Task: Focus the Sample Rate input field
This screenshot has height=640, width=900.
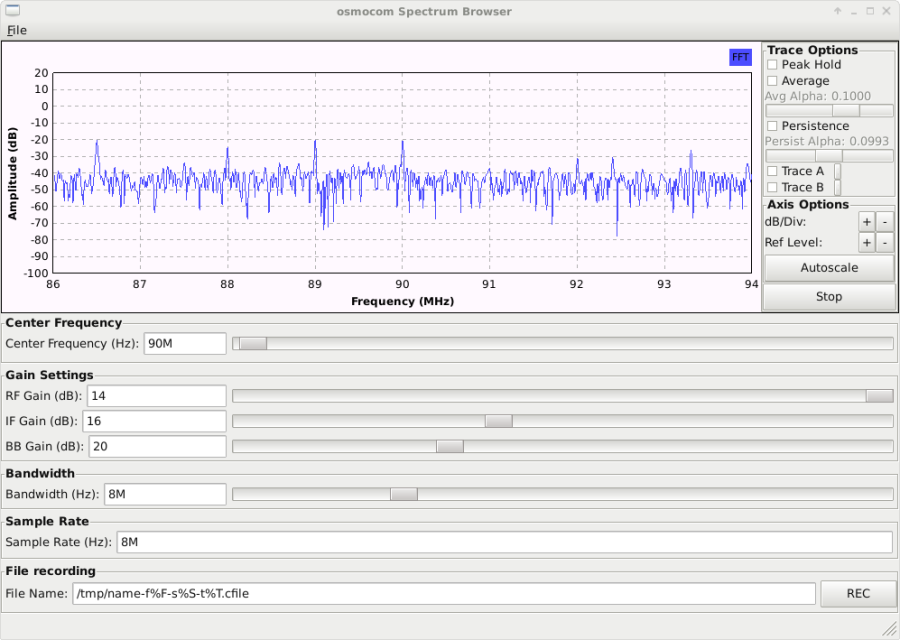Action: pyautogui.click(x=505, y=542)
